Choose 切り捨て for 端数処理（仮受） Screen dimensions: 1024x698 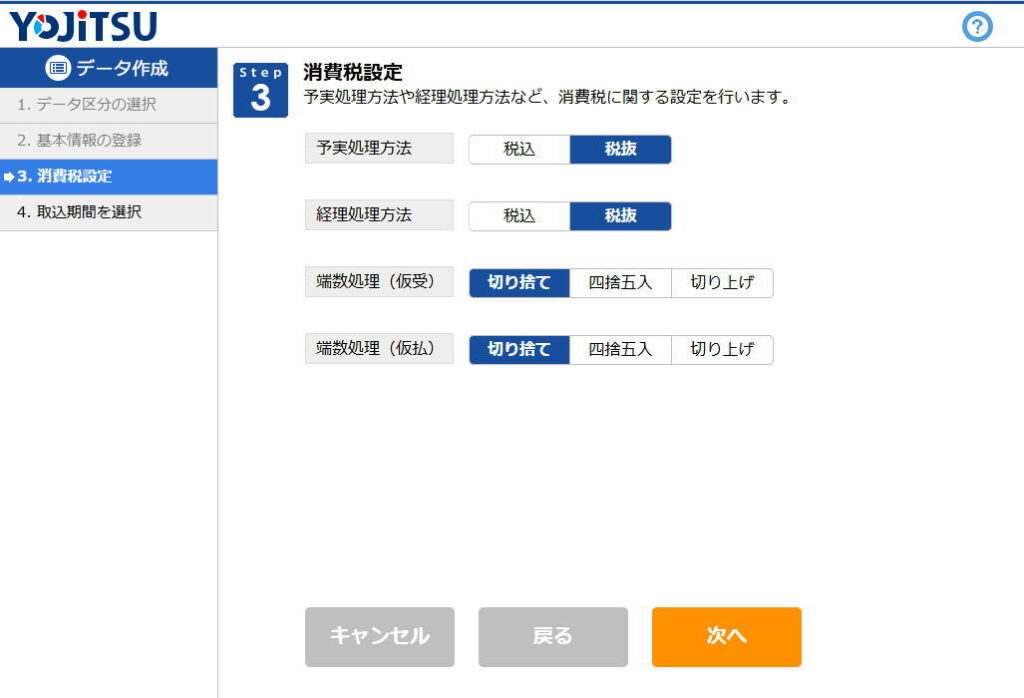point(519,283)
